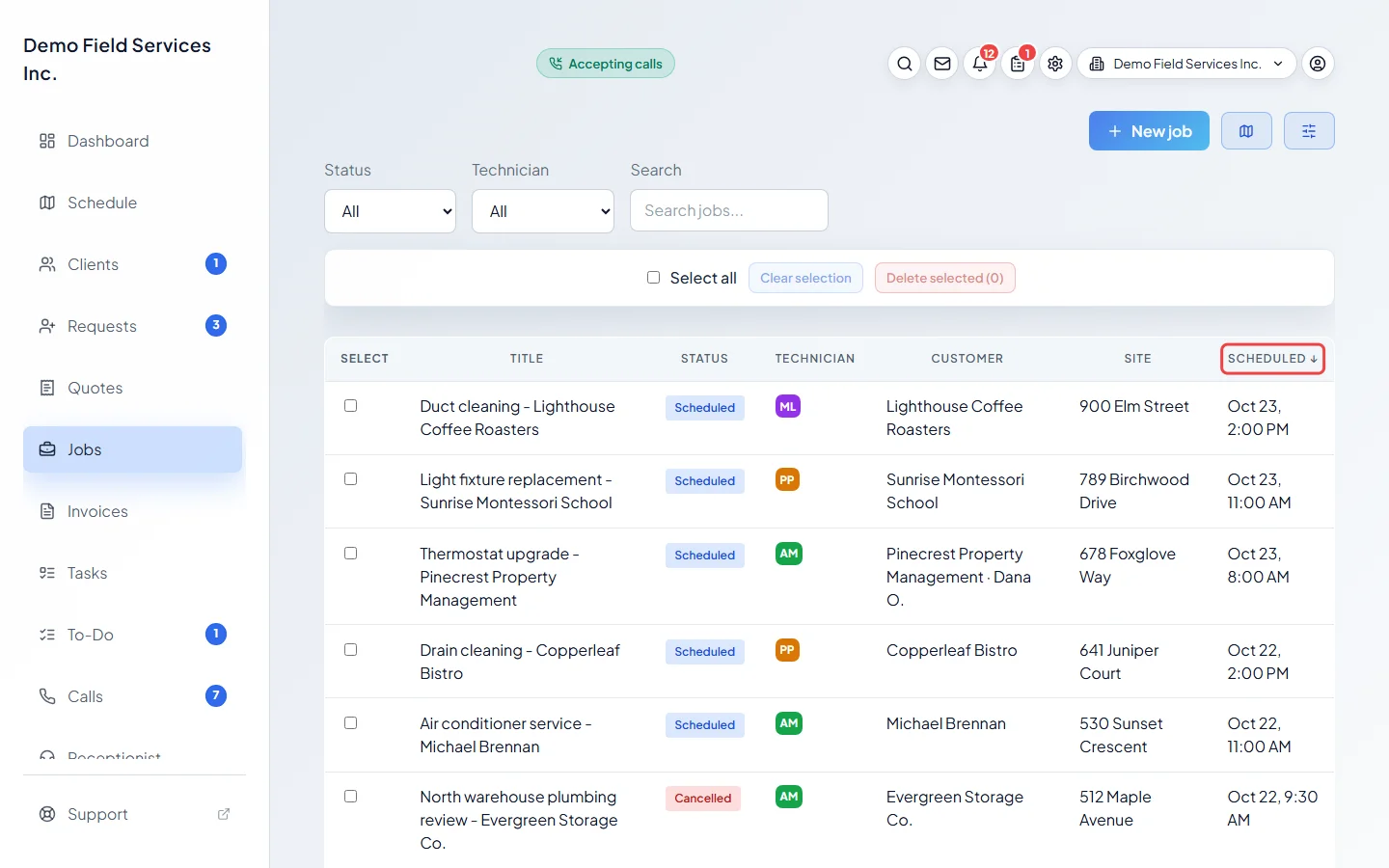Open Schedule in the sidebar
The height and width of the screenshot is (868, 1389).
[x=133, y=203]
